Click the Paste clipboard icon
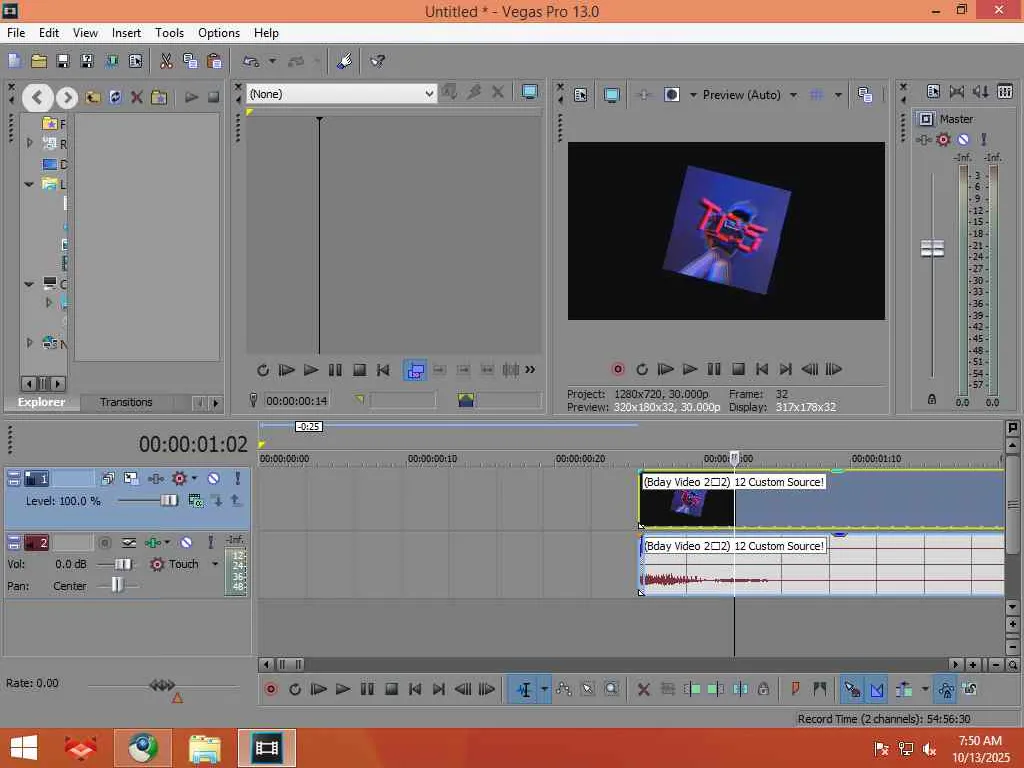1024x768 pixels. (214, 61)
